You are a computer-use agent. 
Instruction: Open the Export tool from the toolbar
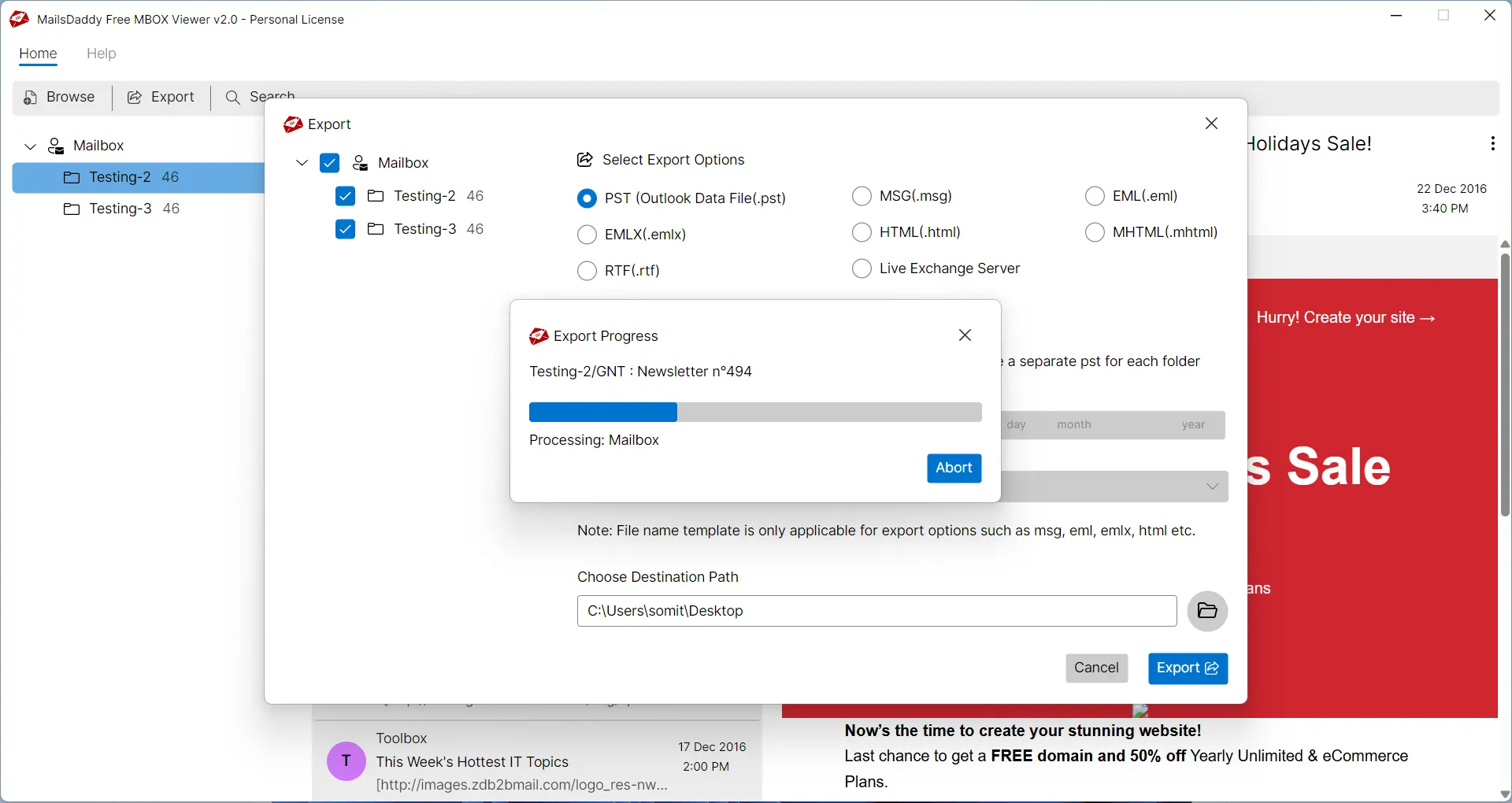pyautogui.click(x=135, y=97)
